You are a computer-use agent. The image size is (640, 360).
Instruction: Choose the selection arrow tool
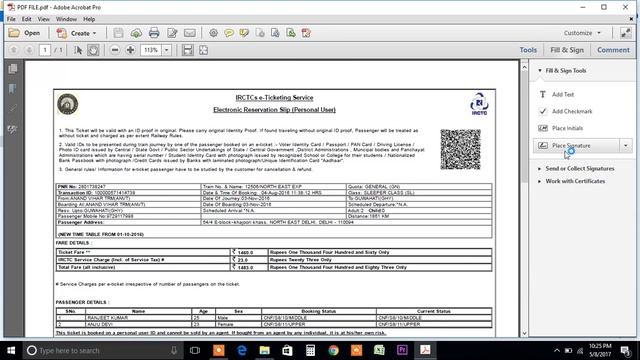click(x=78, y=50)
